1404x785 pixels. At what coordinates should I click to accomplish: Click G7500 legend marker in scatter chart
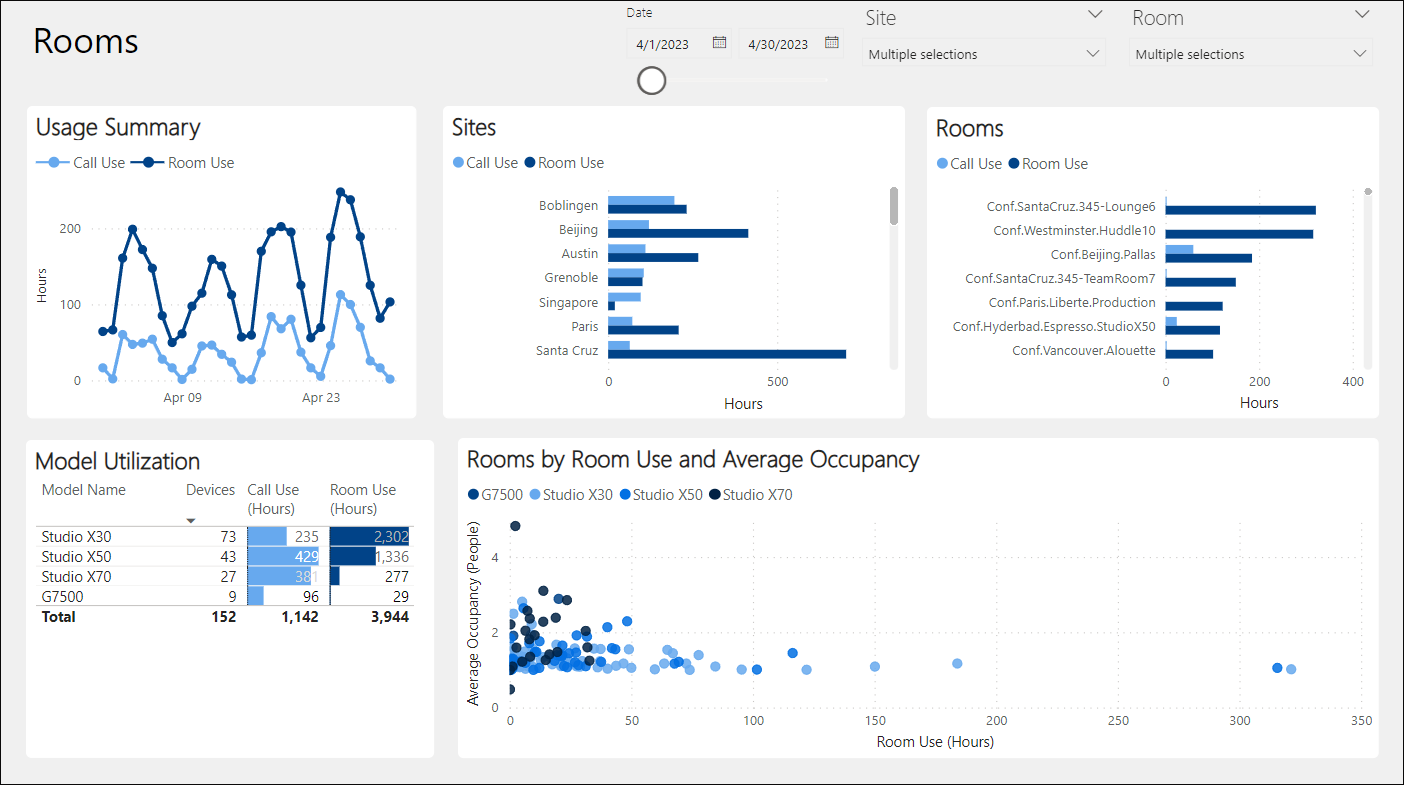473,494
